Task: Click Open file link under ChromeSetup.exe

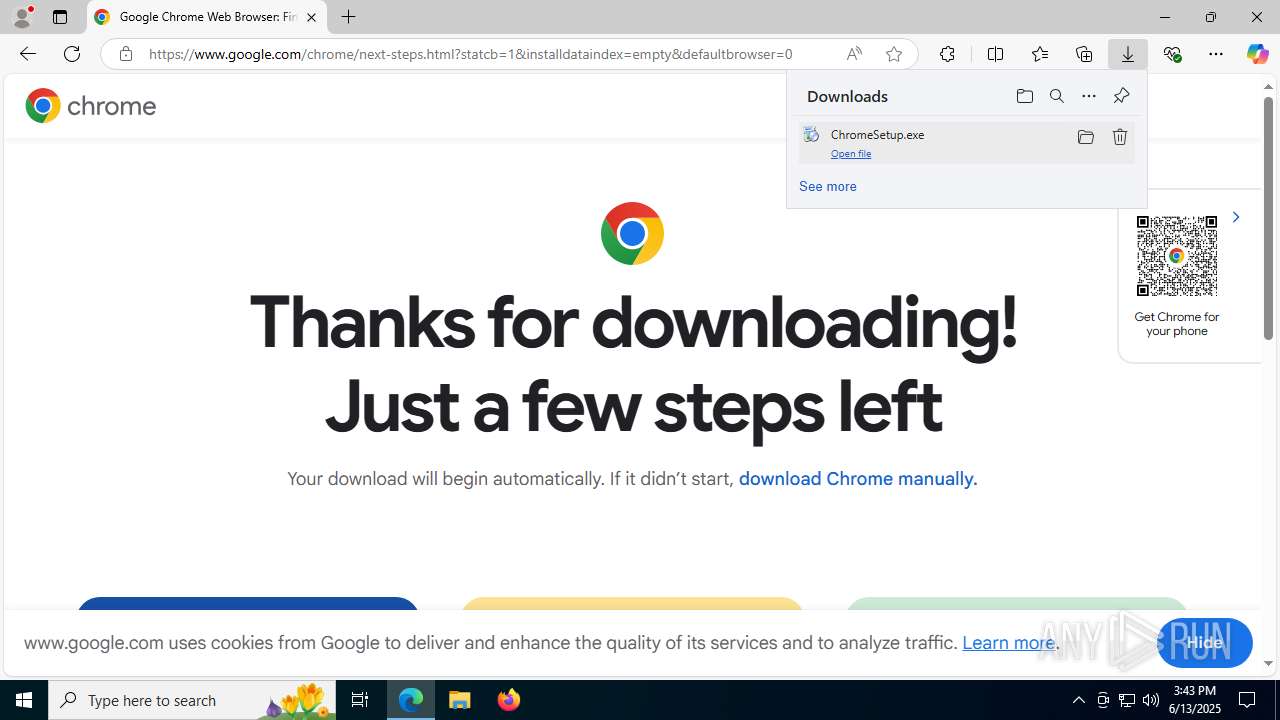Action: tap(851, 154)
